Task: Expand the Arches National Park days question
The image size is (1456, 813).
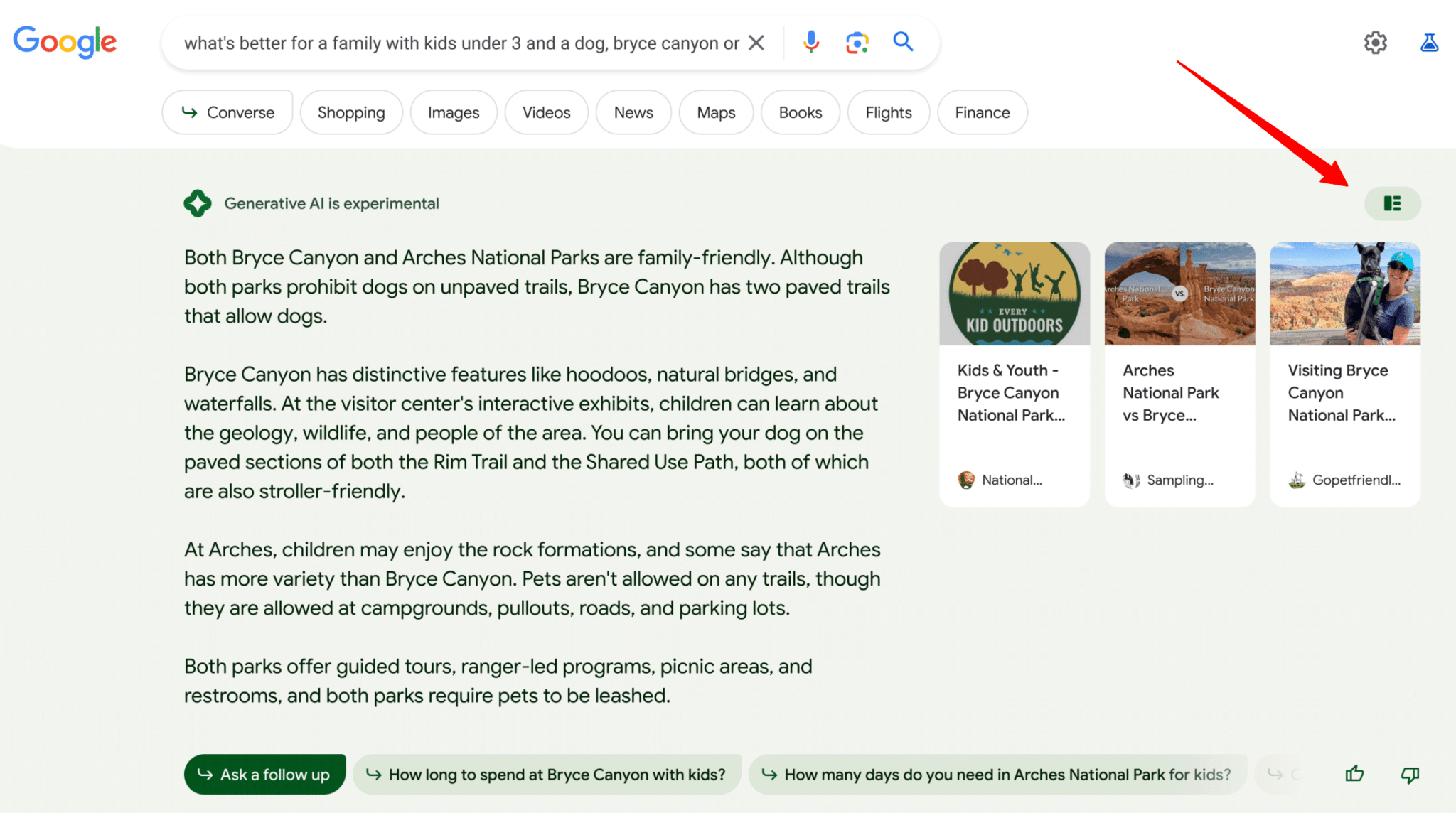Action: coord(995,774)
